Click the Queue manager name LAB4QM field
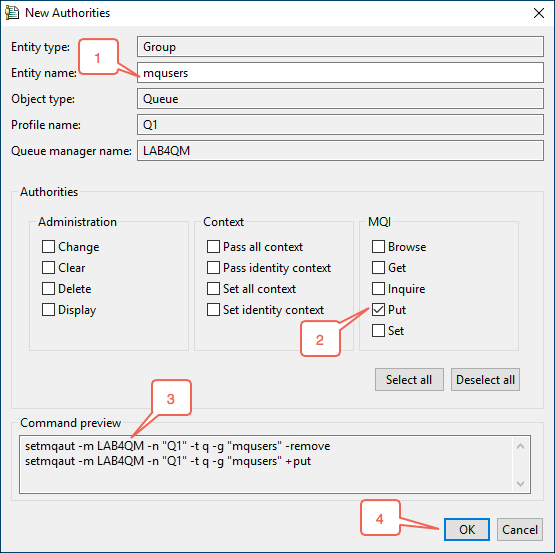555x553 pixels. [x=340, y=151]
